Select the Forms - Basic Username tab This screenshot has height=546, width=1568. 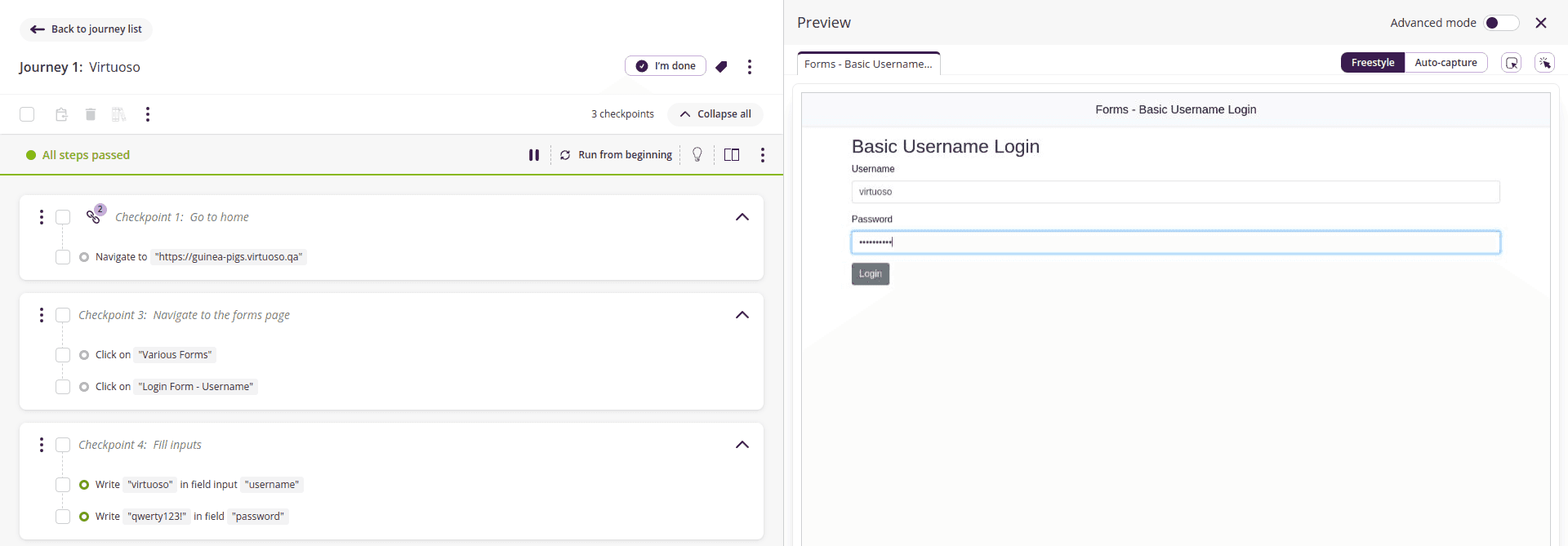[868, 64]
